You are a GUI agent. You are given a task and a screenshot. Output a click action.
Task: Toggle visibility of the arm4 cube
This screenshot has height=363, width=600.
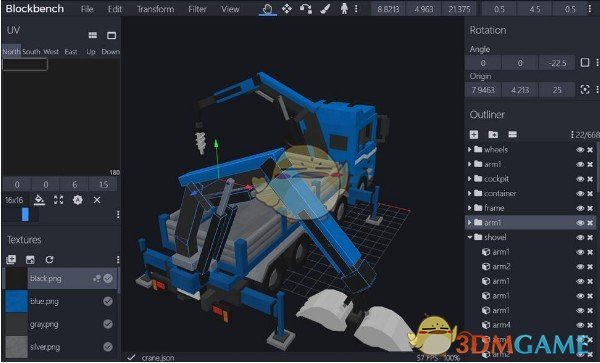point(580,325)
